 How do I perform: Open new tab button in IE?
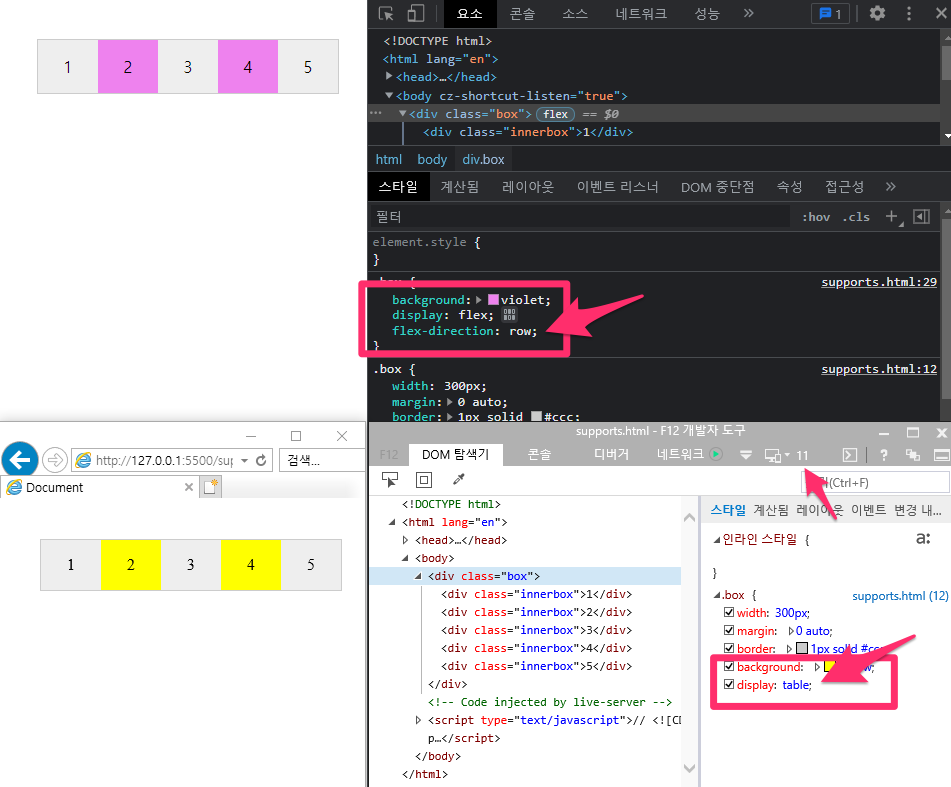point(212,487)
